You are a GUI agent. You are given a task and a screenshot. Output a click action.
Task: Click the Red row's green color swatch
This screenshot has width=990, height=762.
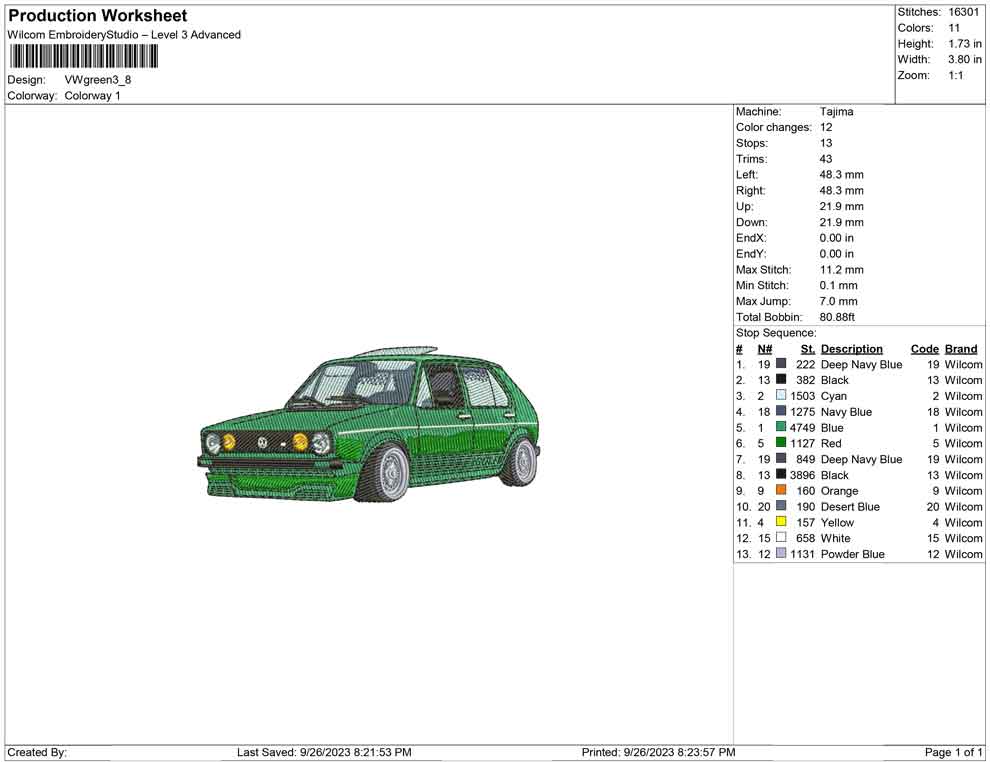click(x=781, y=443)
